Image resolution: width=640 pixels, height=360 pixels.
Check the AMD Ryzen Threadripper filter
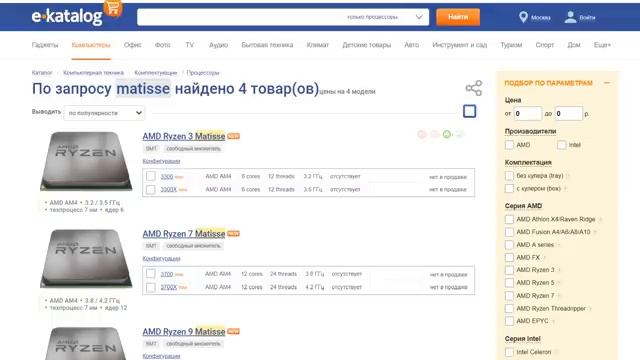click(509, 308)
